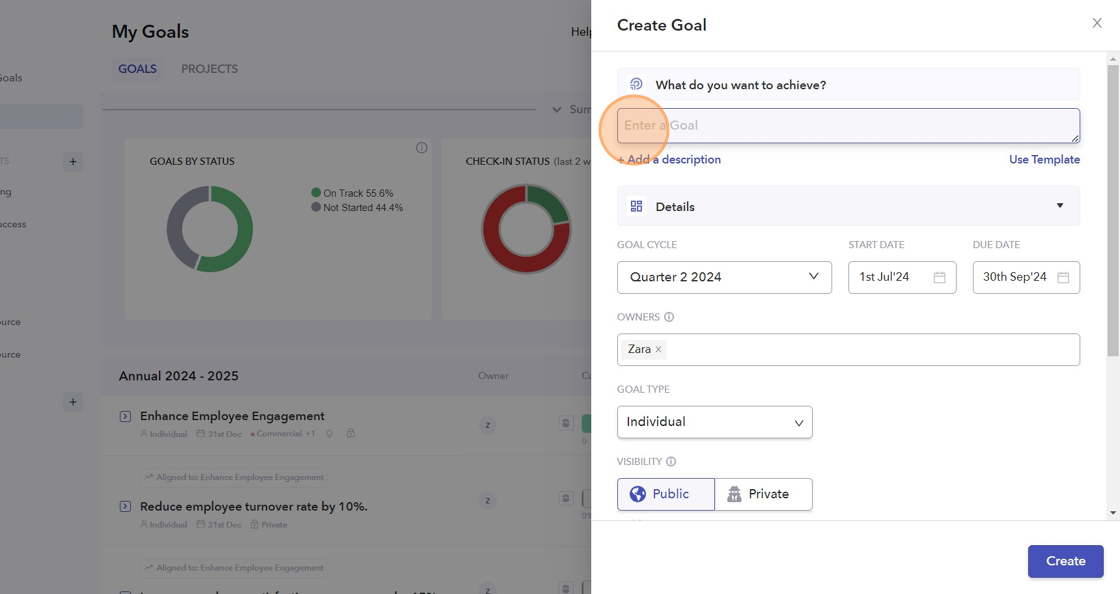
Task: Collapse the Details section arrow
Action: tap(1060, 206)
